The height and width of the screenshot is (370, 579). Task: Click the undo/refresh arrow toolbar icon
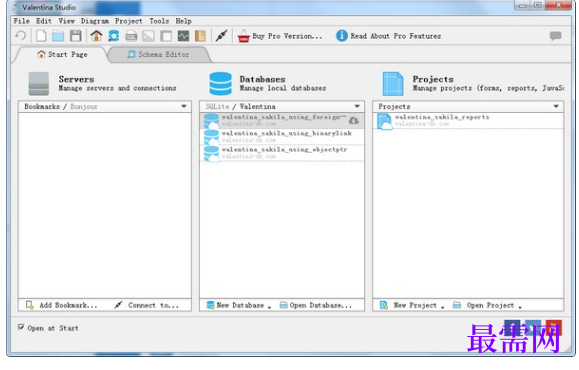point(21,36)
